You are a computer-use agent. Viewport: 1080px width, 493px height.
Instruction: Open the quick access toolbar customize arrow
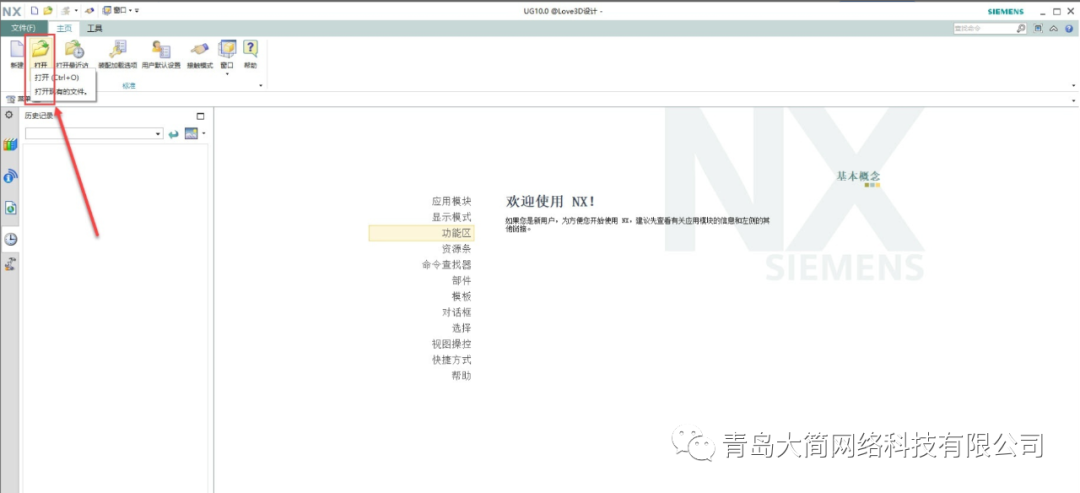[137, 11]
